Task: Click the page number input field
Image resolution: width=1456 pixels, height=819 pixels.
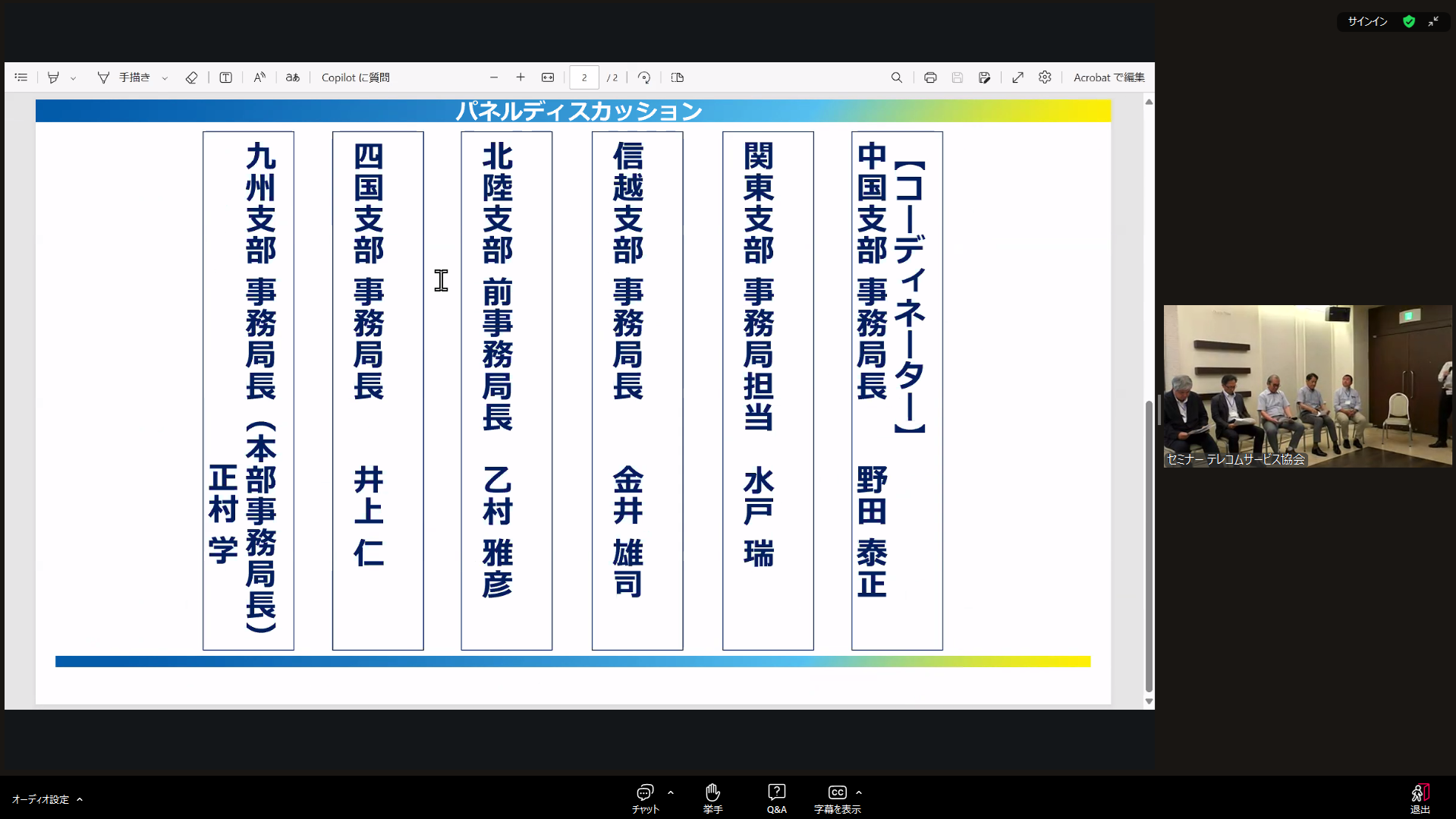Action: pyautogui.click(x=584, y=77)
